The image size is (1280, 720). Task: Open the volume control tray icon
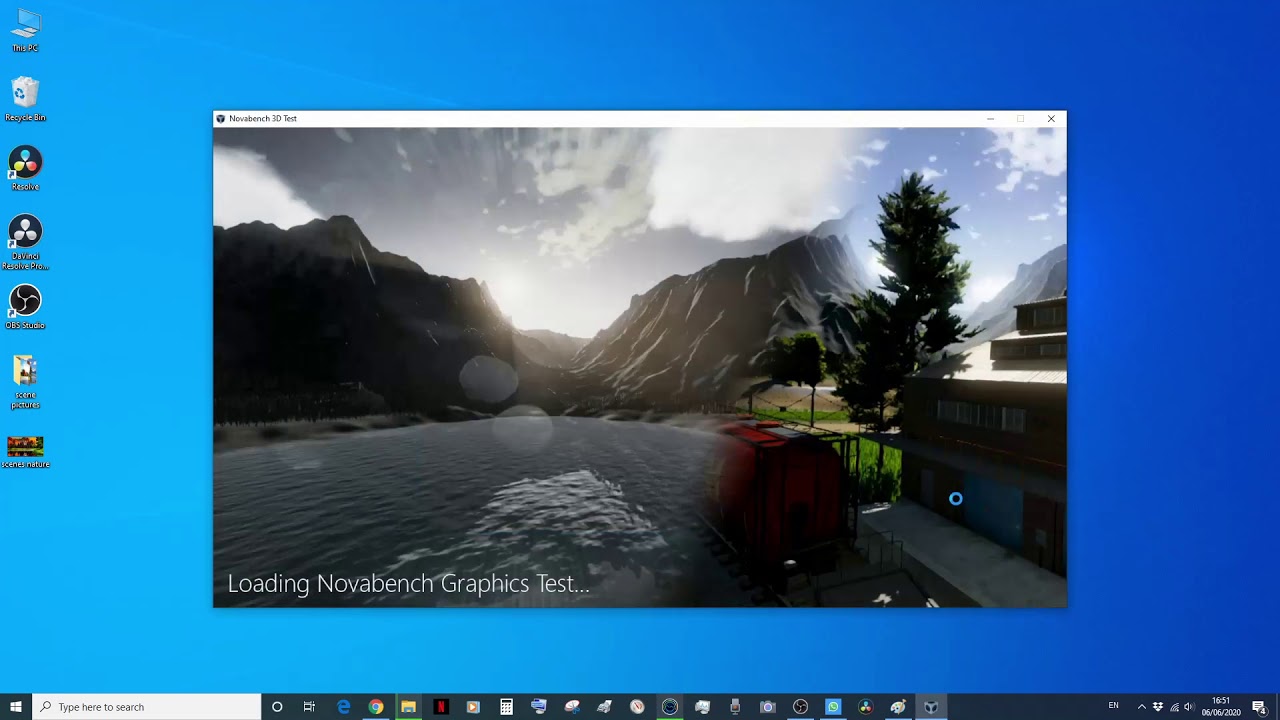pos(1189,707)
